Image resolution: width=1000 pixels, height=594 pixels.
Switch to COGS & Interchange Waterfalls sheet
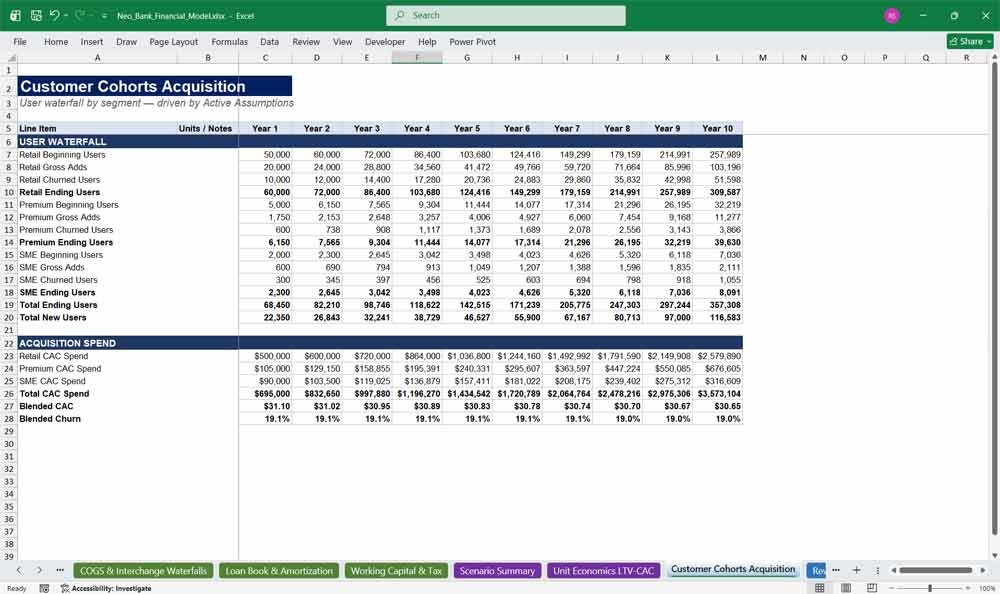143,571
